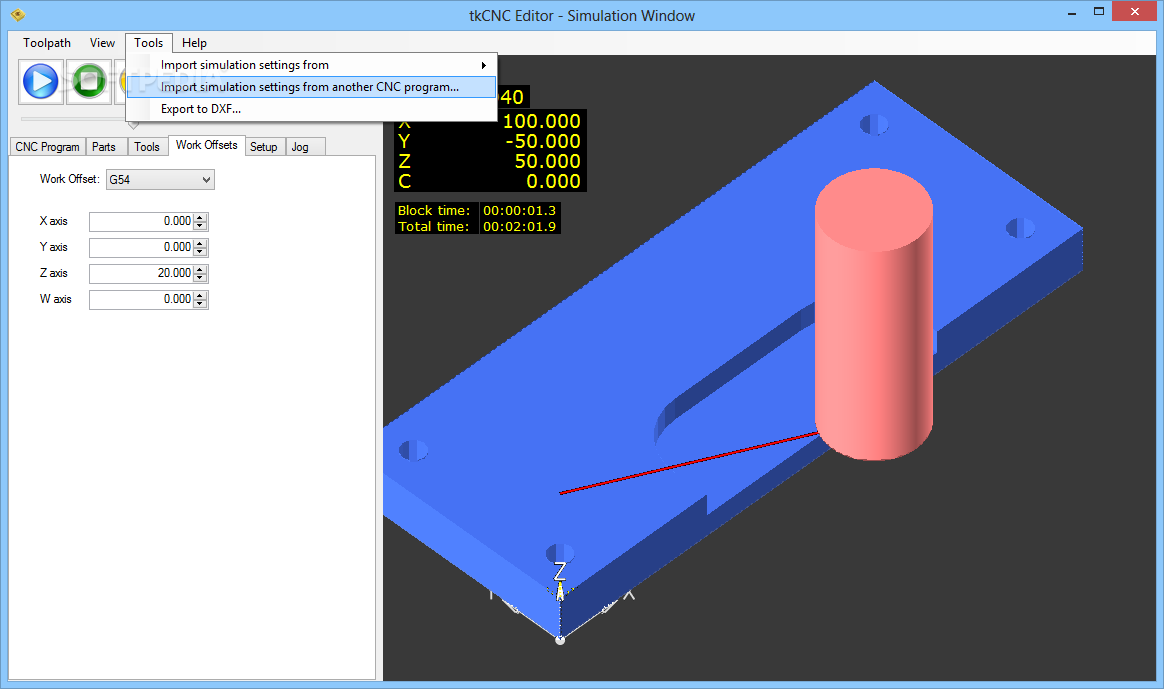The image size is (1164, 689).
Task: Click the C coordinate value 0.000
Action: coord(553,181)
